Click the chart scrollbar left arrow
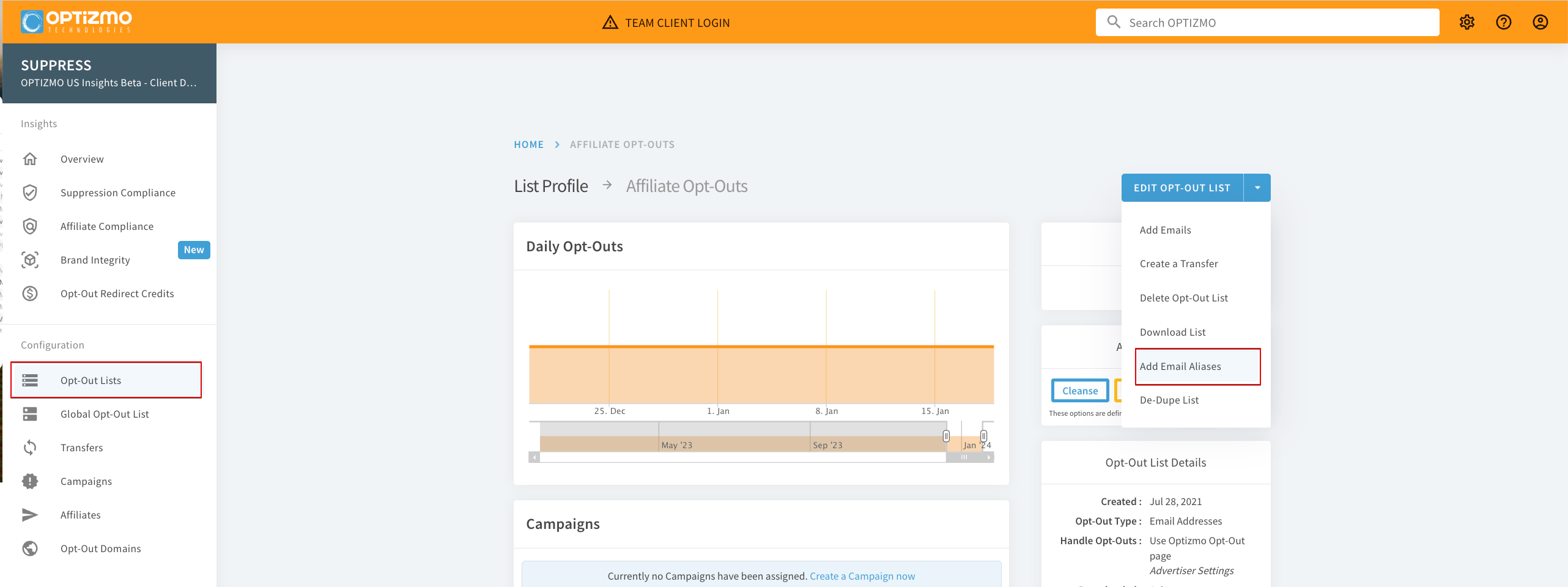Screen dimensions: 1568x587 534,457
